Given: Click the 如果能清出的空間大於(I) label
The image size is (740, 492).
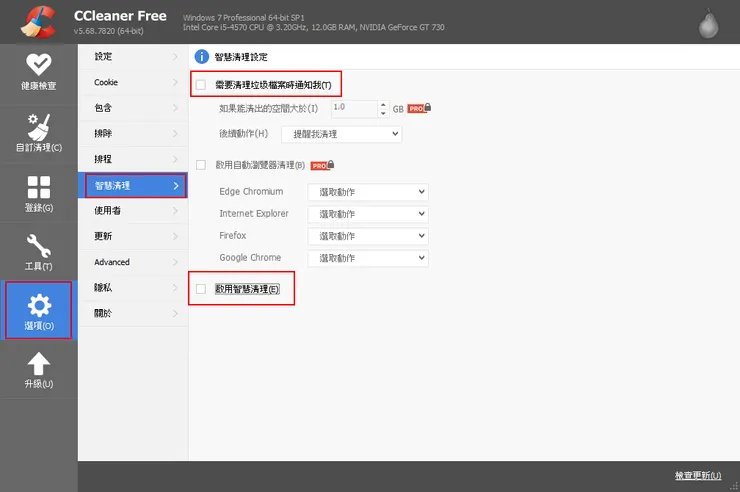Looking at the screenshot, I should (269, 108).
